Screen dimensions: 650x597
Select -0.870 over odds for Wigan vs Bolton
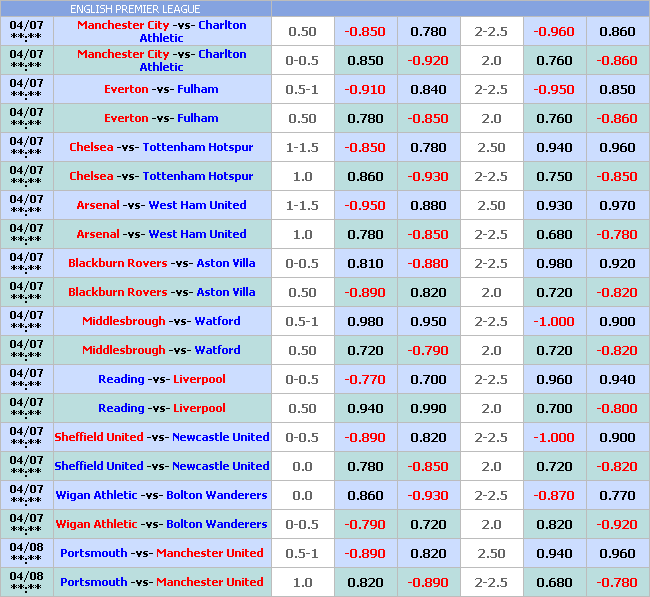click(554, 495)
